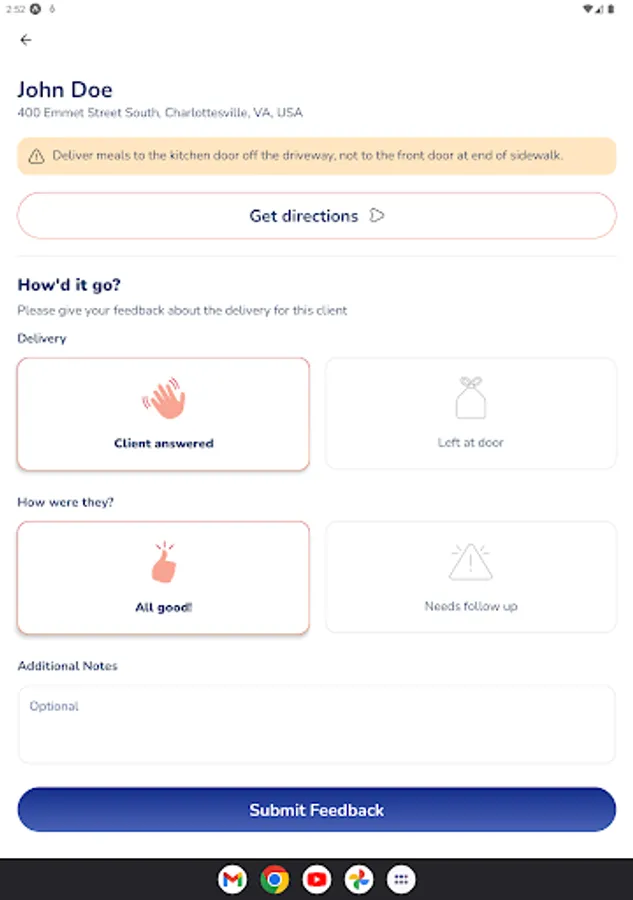Tap the bag left at door icon
Viewport: 633px width, 900px height.
[x=470, y=398]
